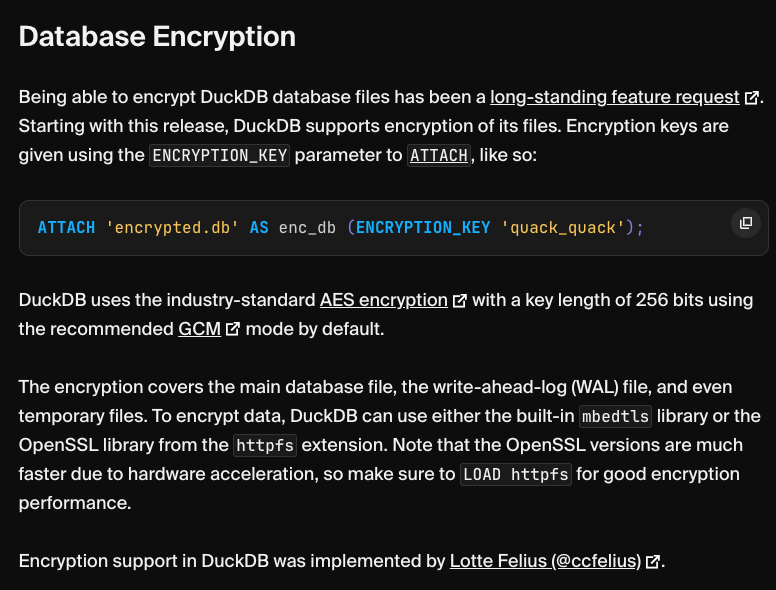Follow the 'AES encryption' hyperlink
776x590 pixels.
383,300
